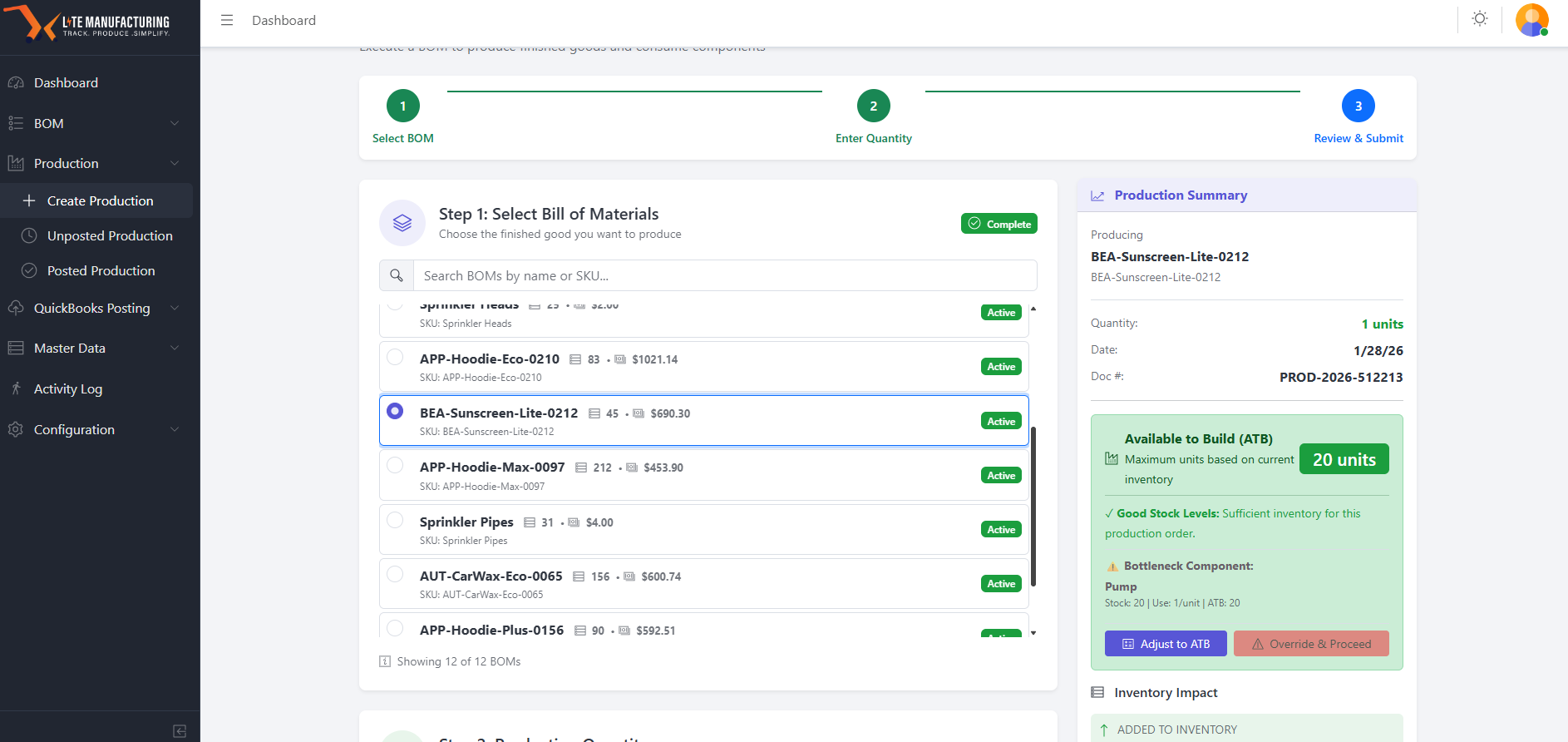Click the Master Data table icon

[x=16, y=348]
